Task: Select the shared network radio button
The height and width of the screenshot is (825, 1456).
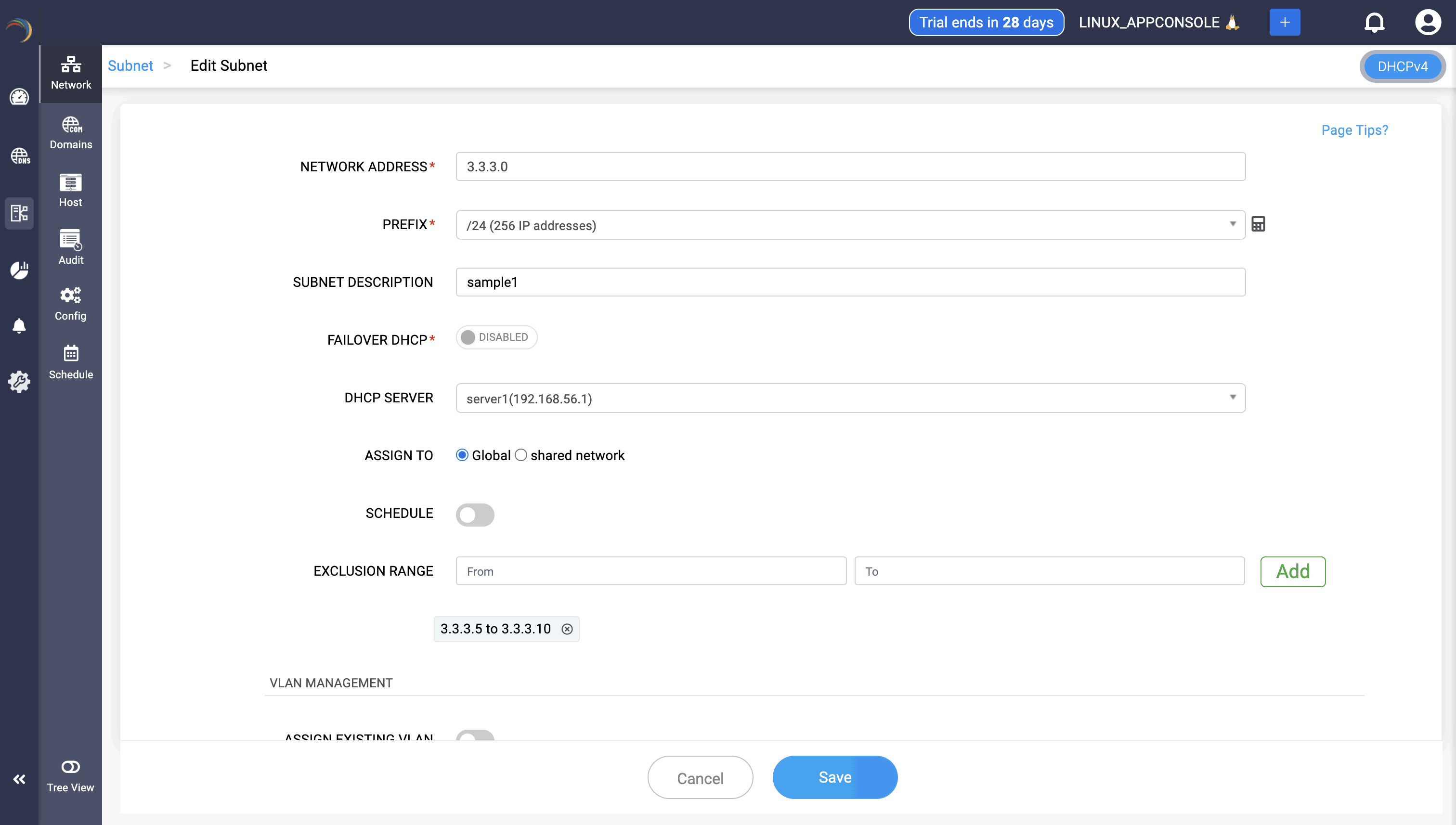Action: (x=521, y=455)
